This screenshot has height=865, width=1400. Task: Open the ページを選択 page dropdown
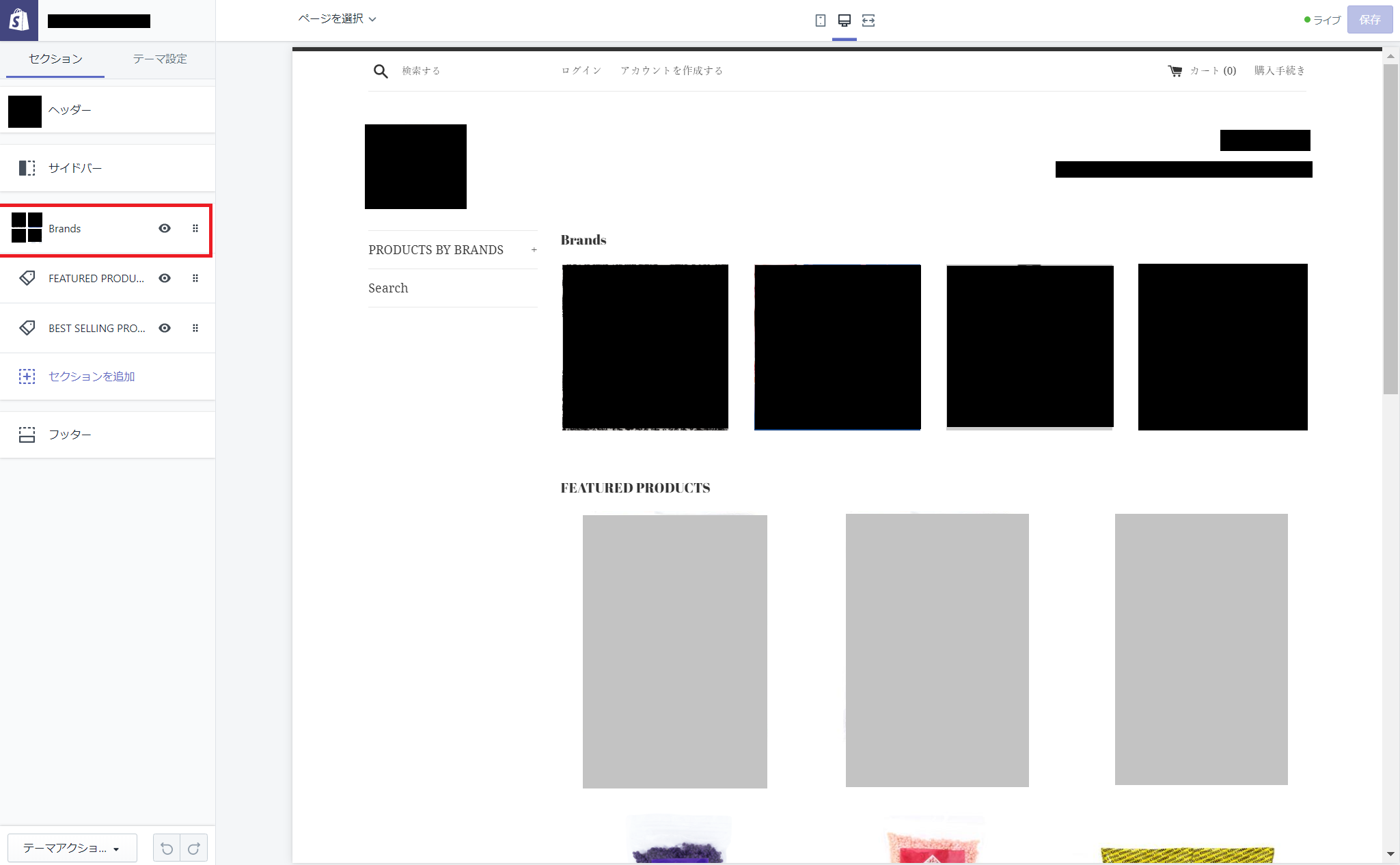[x=337, y=19]
